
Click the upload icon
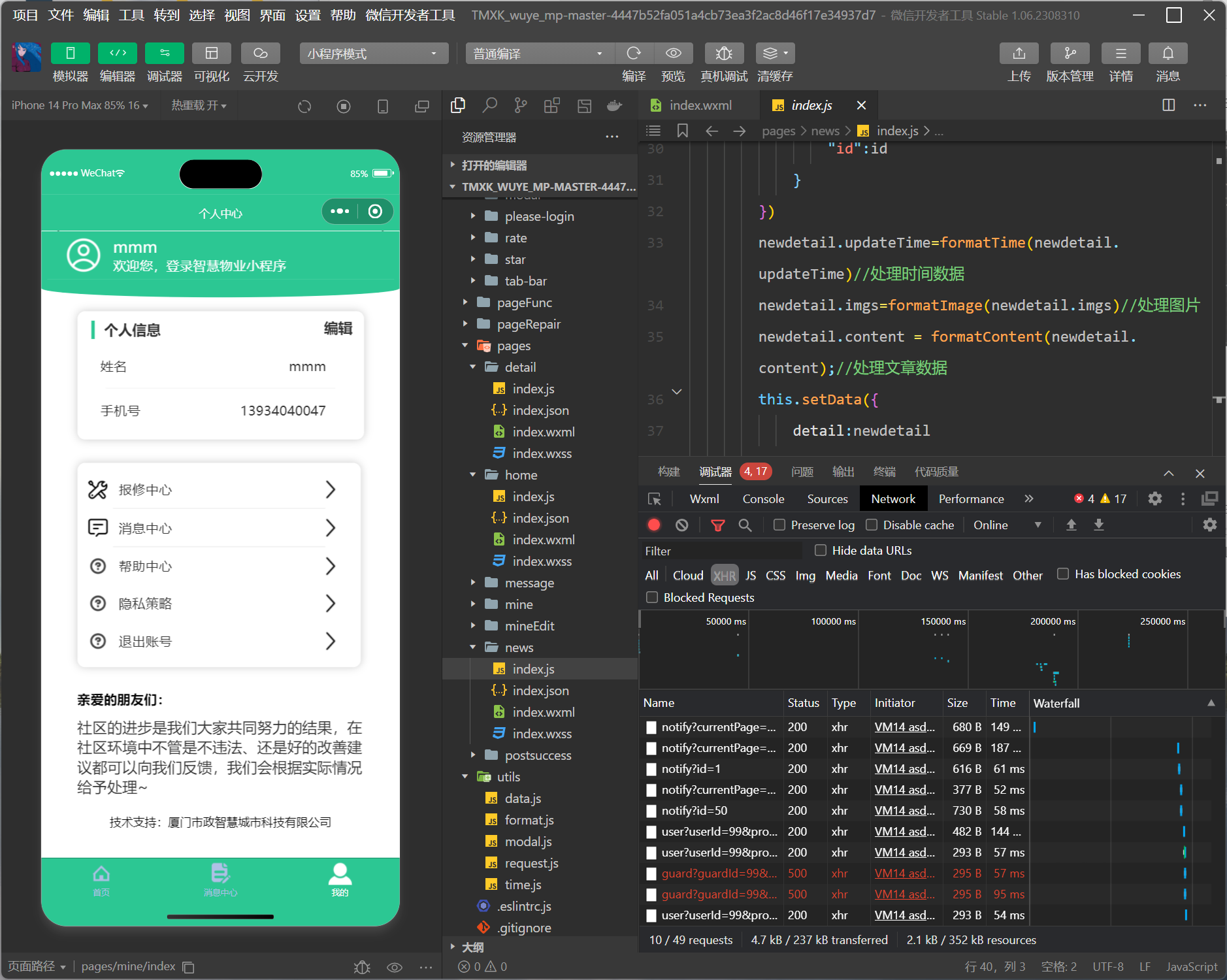[1019, 53]
